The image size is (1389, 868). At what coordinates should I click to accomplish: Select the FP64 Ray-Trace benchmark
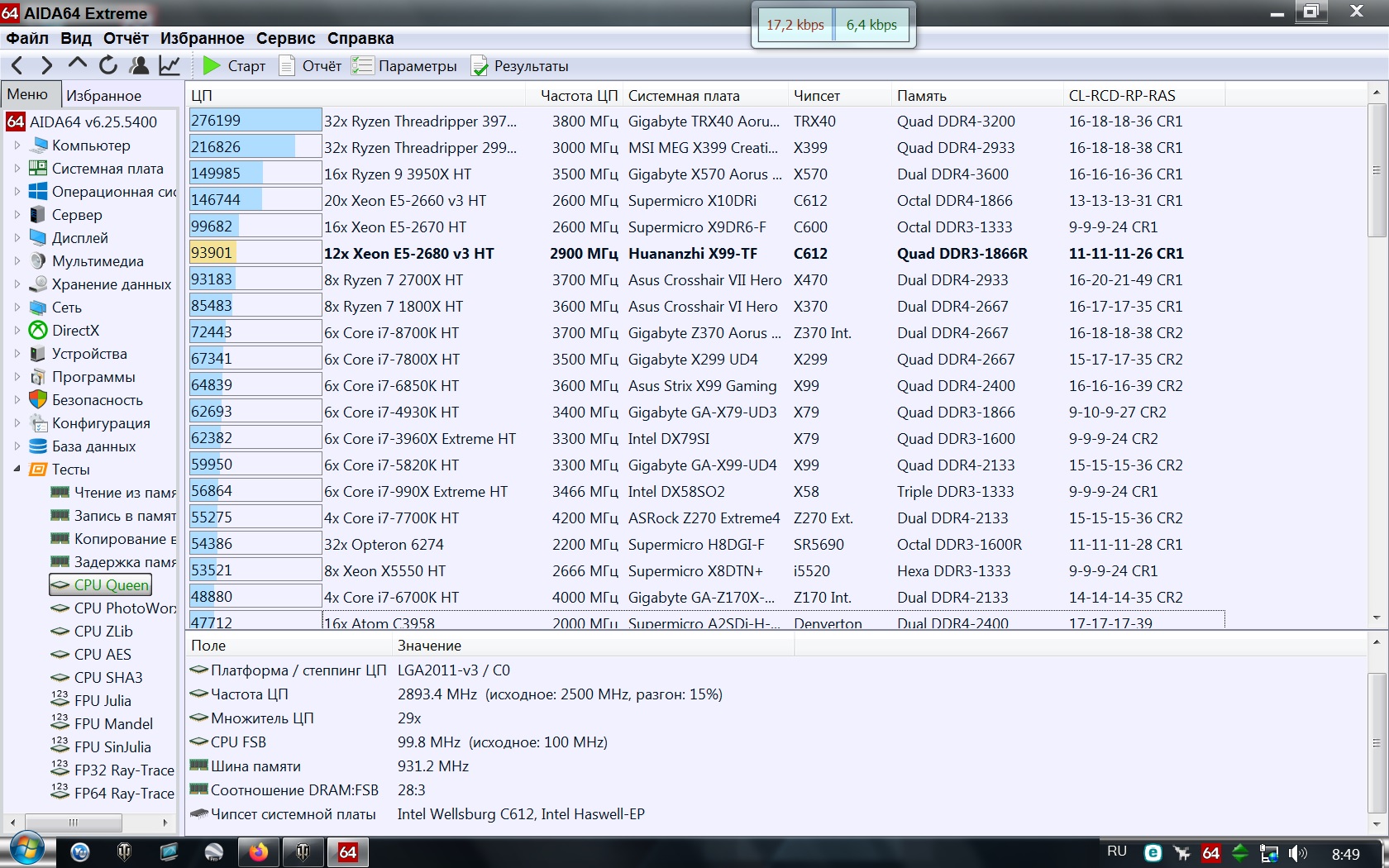click(x=112, y=794)
